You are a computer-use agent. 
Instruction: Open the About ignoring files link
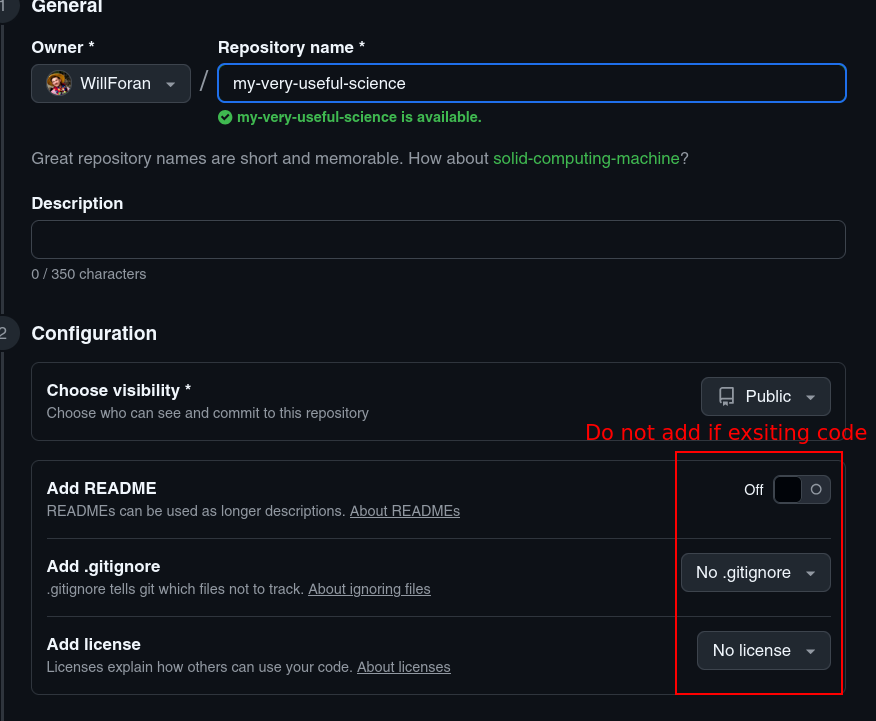[x=369, y=589]
